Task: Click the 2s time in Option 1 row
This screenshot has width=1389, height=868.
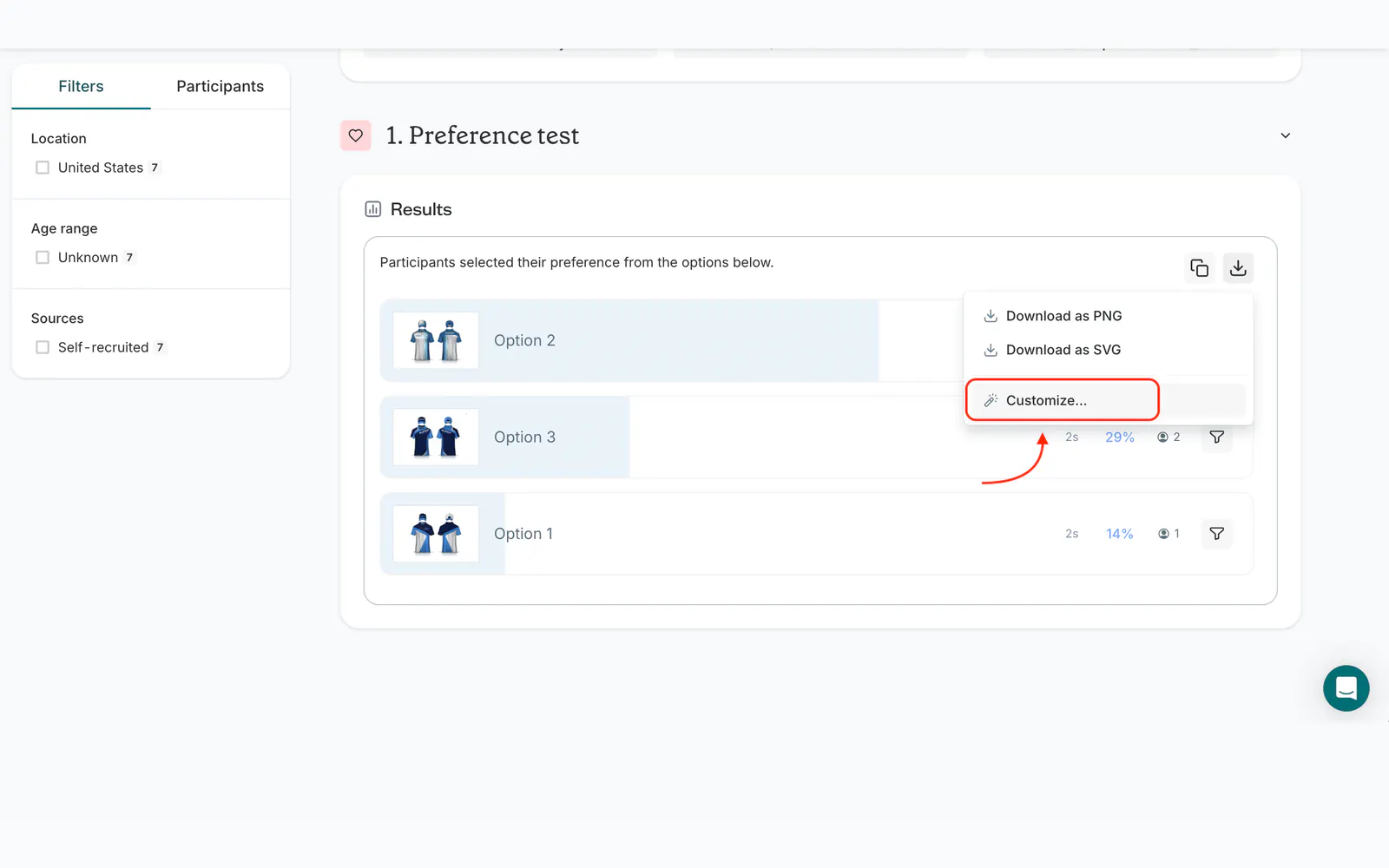Action: click(1072, 534)
